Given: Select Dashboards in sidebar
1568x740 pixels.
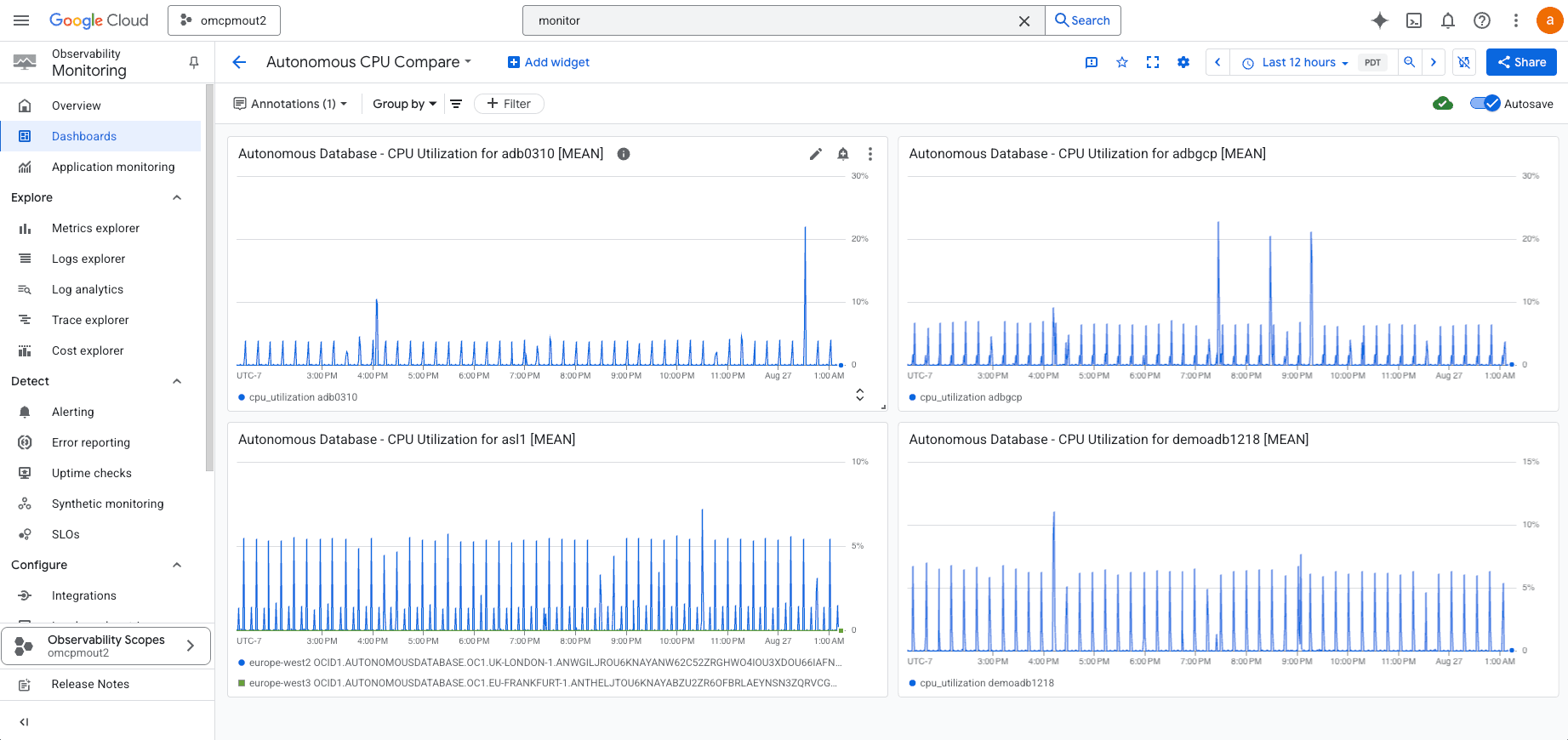Looking at the screenshot, I should [100, 136].
